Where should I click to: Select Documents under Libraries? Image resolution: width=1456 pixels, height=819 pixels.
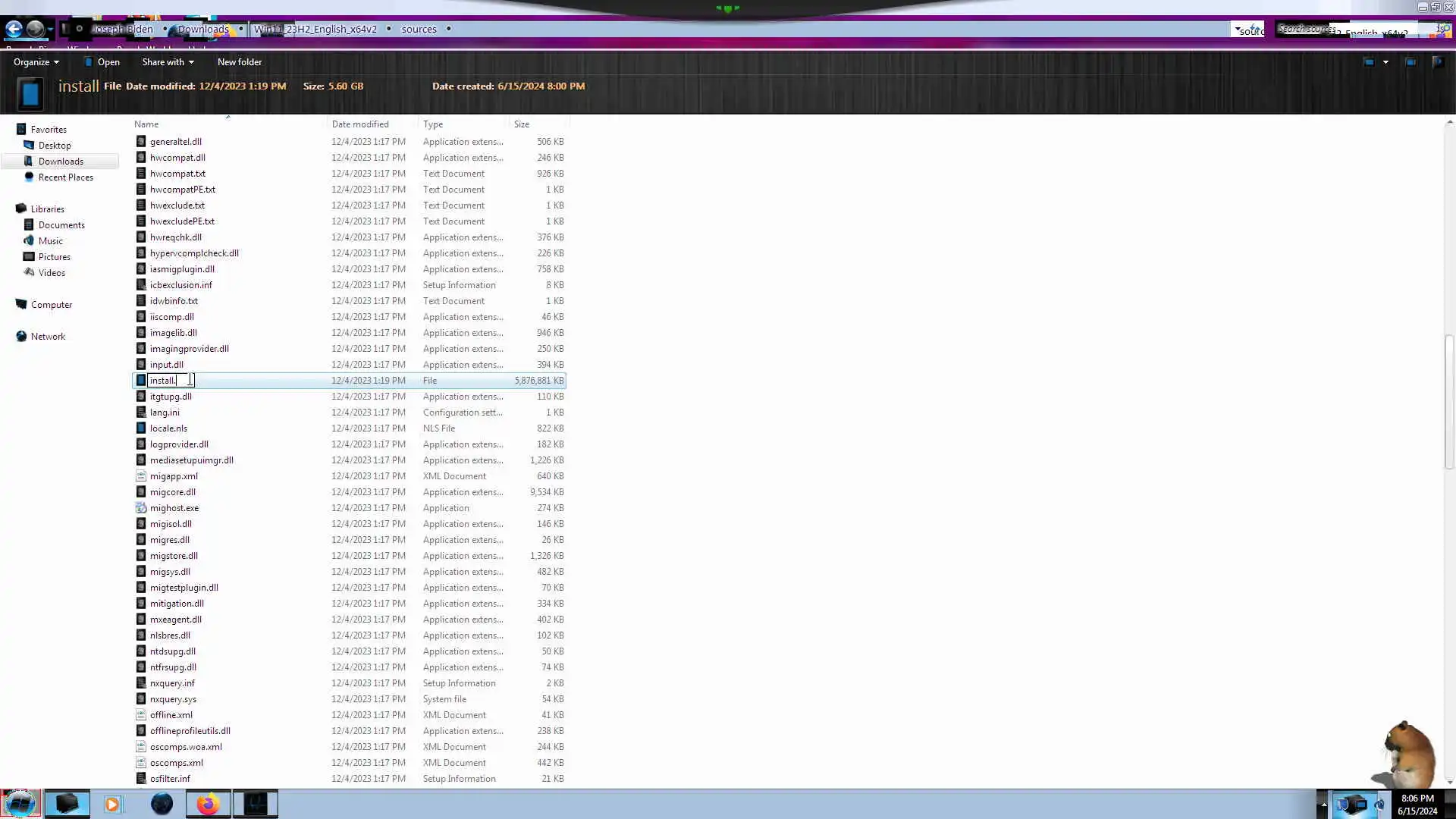tap(61, 225)
